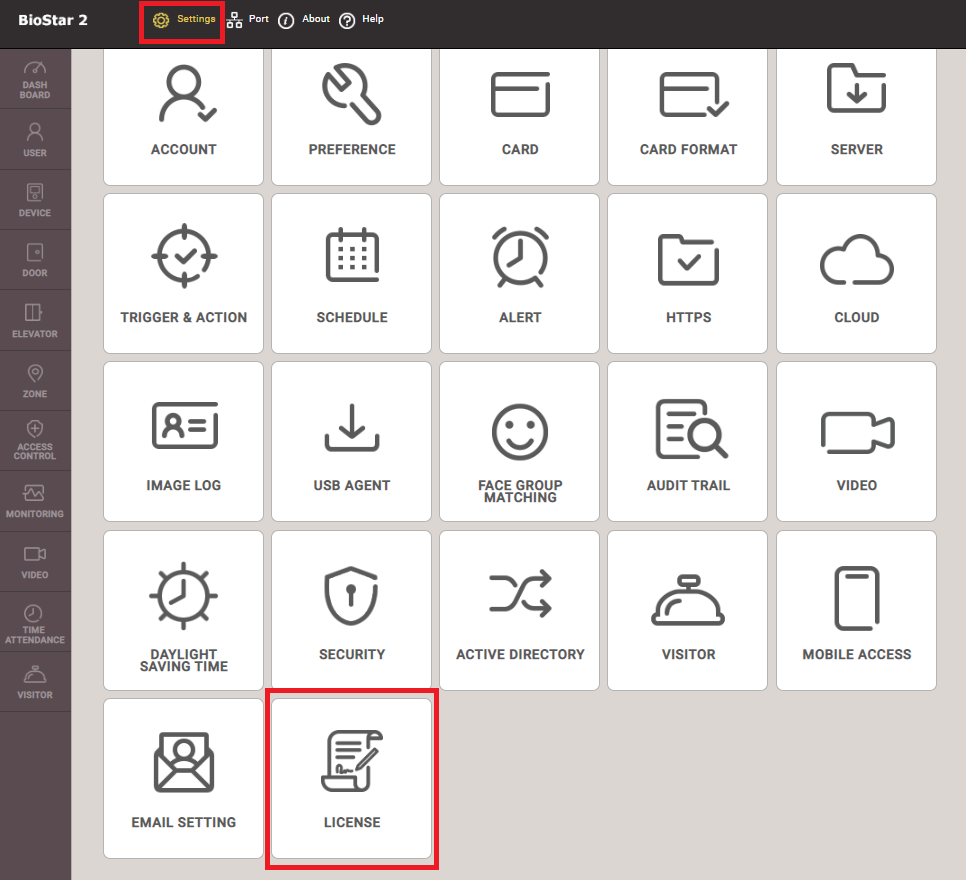Open the Face Group Matching tile
Viewport: 966px width, 880px height.
pyautogui.click(x=520, y=441)
